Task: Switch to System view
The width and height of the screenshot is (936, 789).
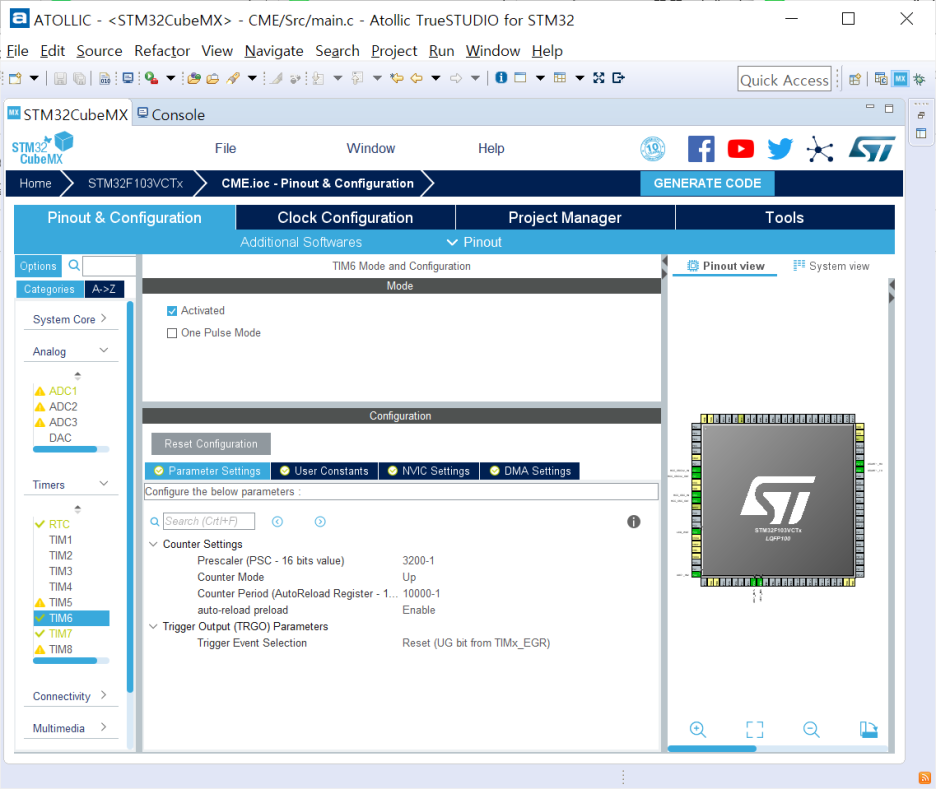Action: 831,266
